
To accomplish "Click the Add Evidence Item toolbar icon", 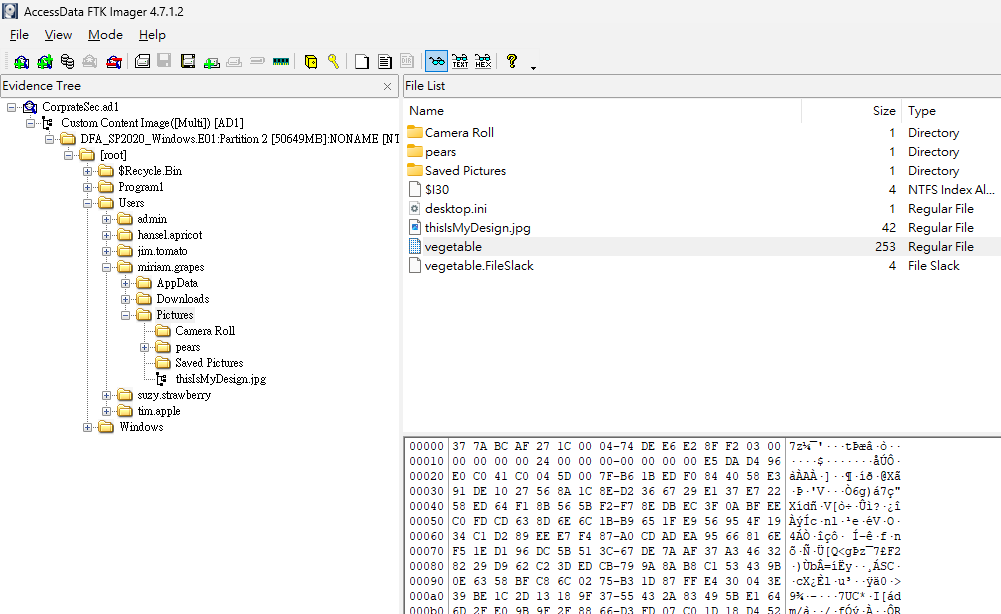I will [x=21, y=61].
